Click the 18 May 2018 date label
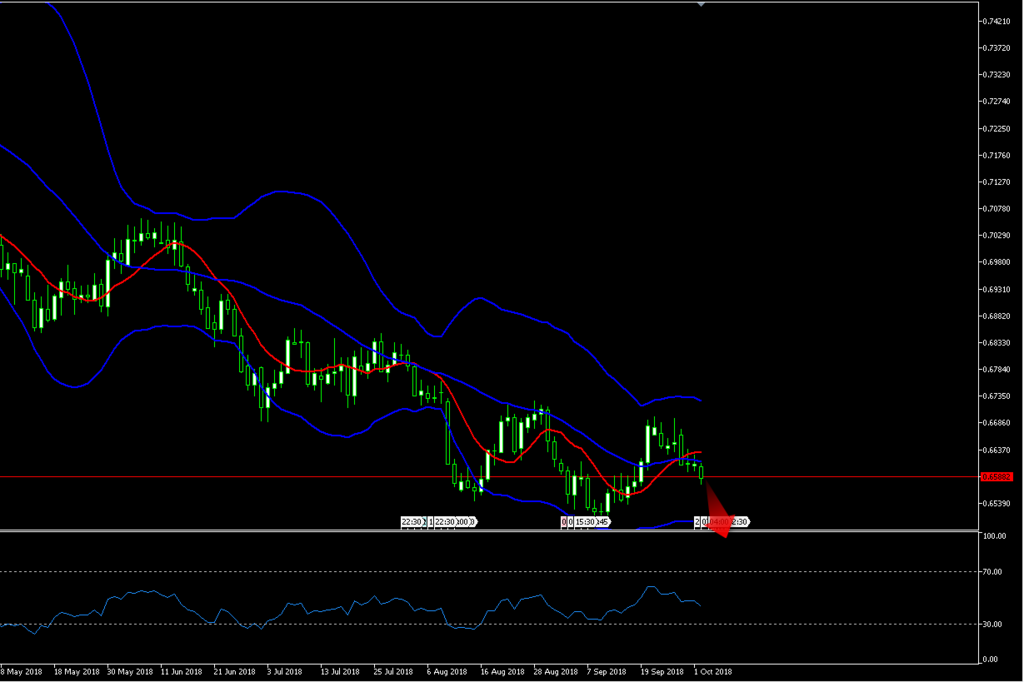 point(76,672)
